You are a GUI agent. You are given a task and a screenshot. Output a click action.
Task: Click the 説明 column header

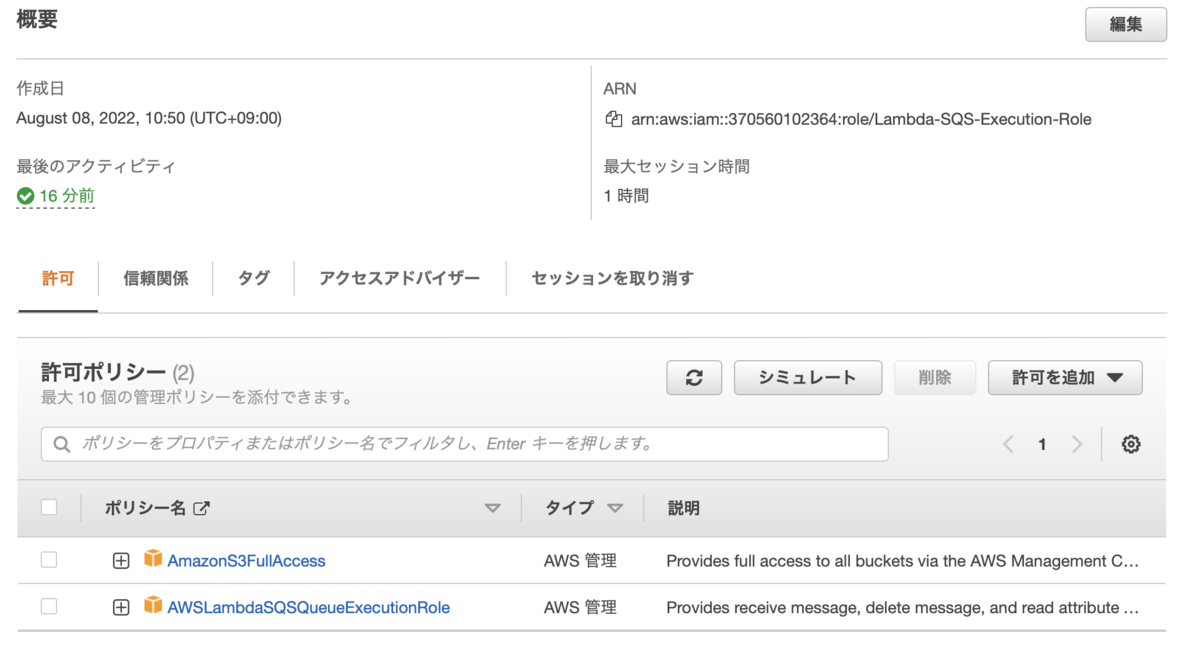point(684,508)
